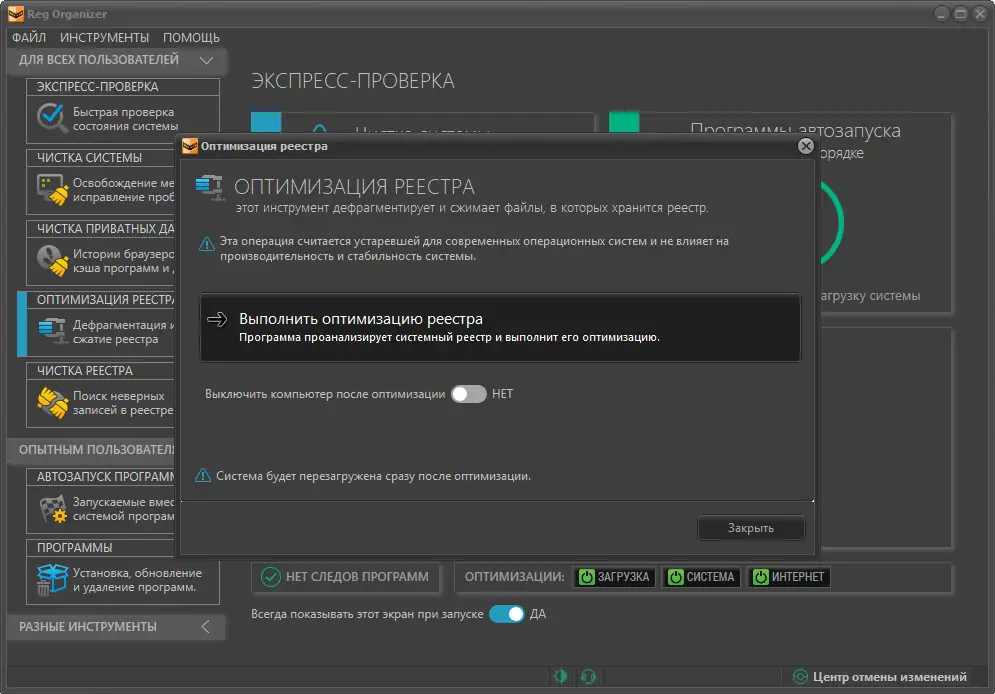Click the Reg Organizer title bar icon
This screenshot has height=694, width=995.
pos(15,14)
